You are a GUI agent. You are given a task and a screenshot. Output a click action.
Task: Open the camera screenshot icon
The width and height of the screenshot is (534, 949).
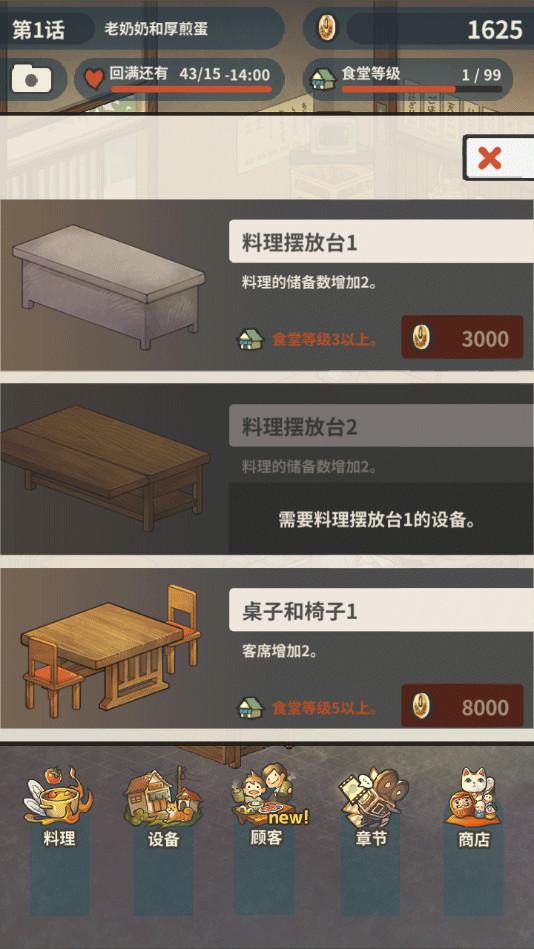31,79
